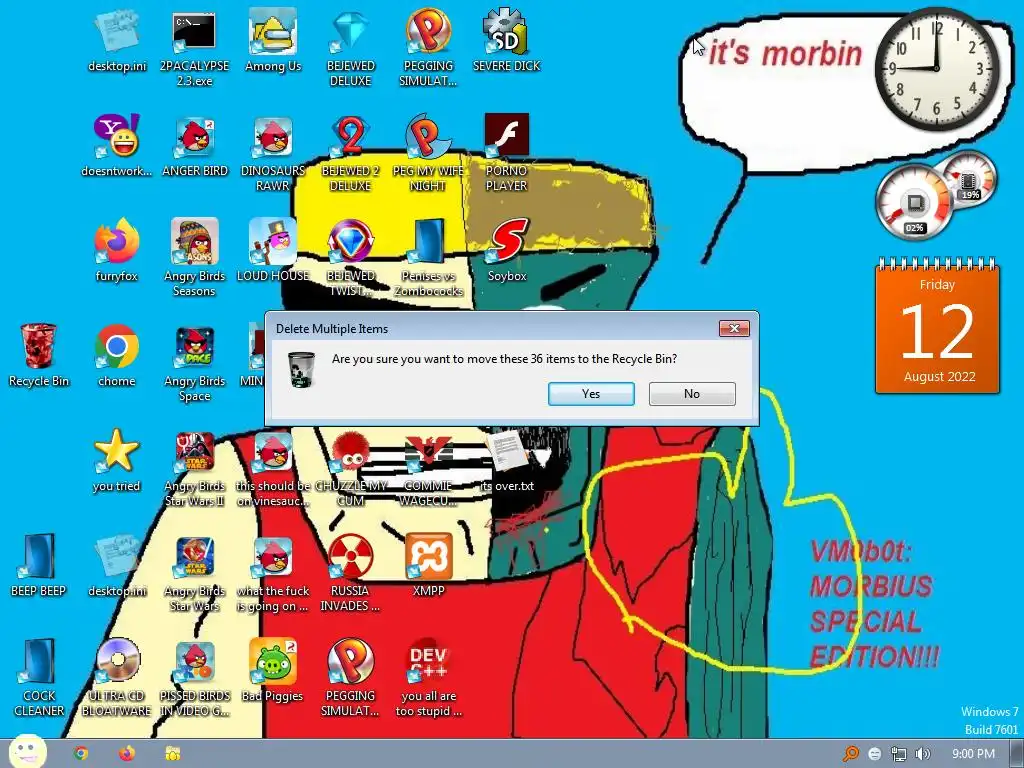Close the Delete Multiple Items dialog

coord(734,328)
